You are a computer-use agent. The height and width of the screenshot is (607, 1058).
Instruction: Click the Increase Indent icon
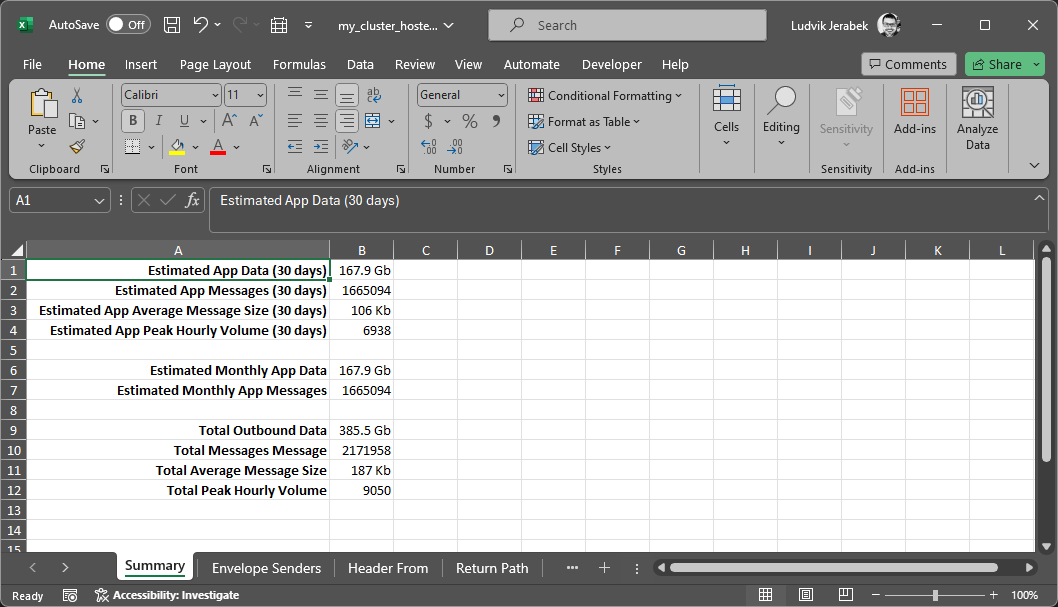[x=321, y=147]
